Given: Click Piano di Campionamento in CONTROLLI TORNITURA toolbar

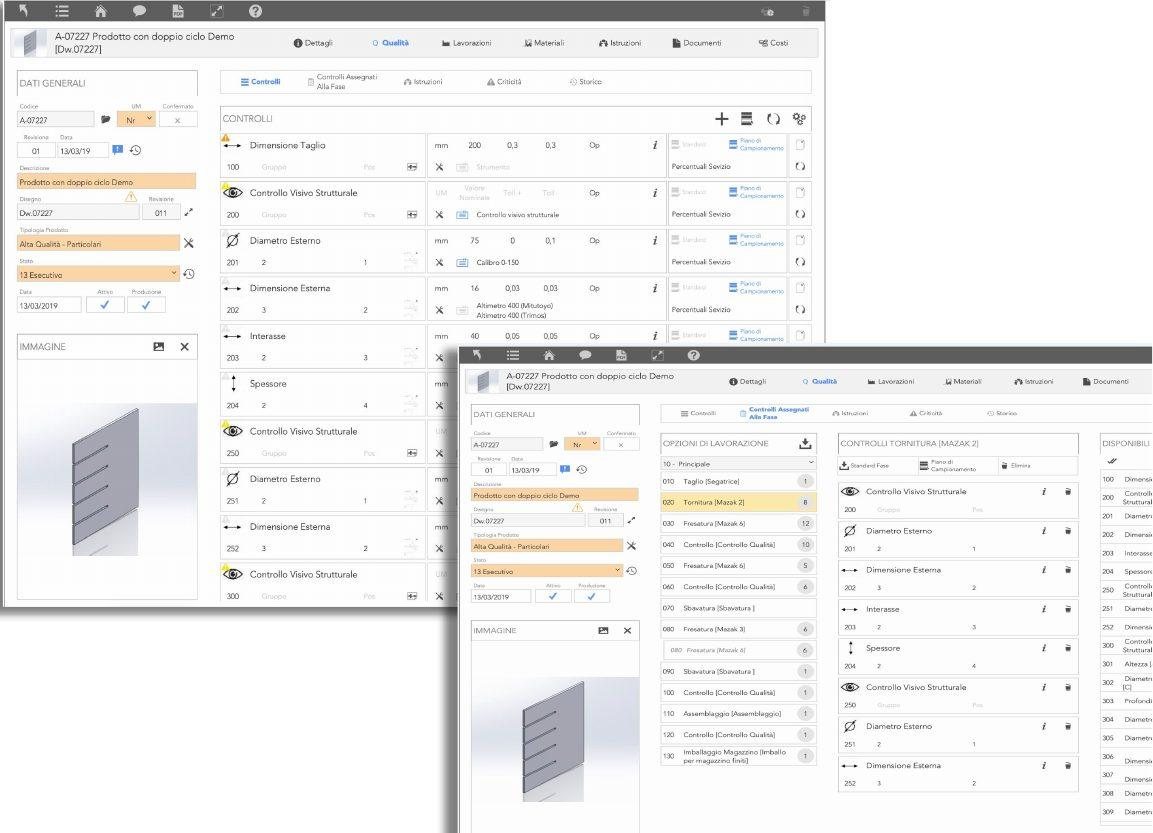Looking at the screenshot, I should click(x=947, y=465).
